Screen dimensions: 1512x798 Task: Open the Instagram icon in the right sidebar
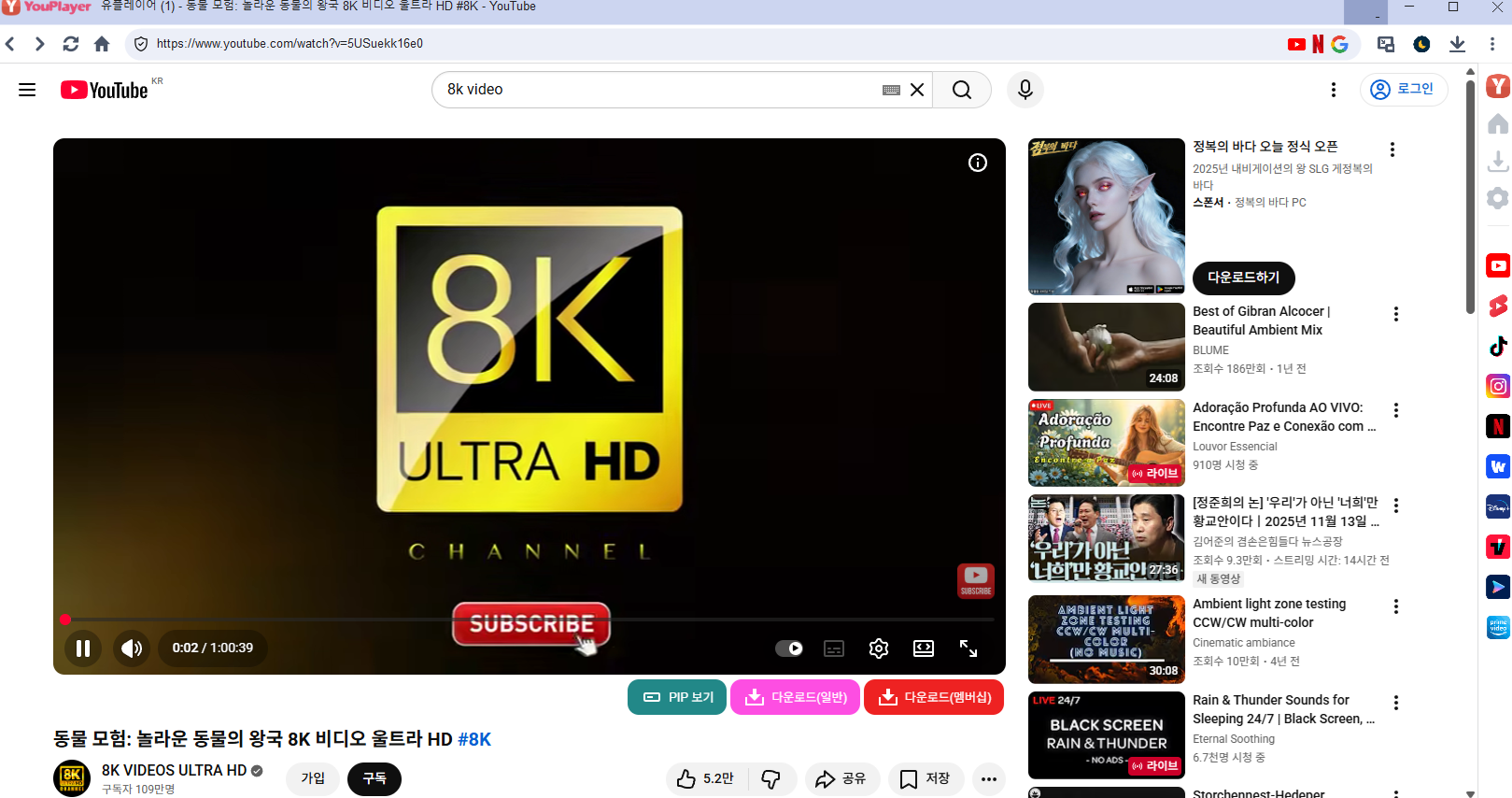pos(1498,386)
